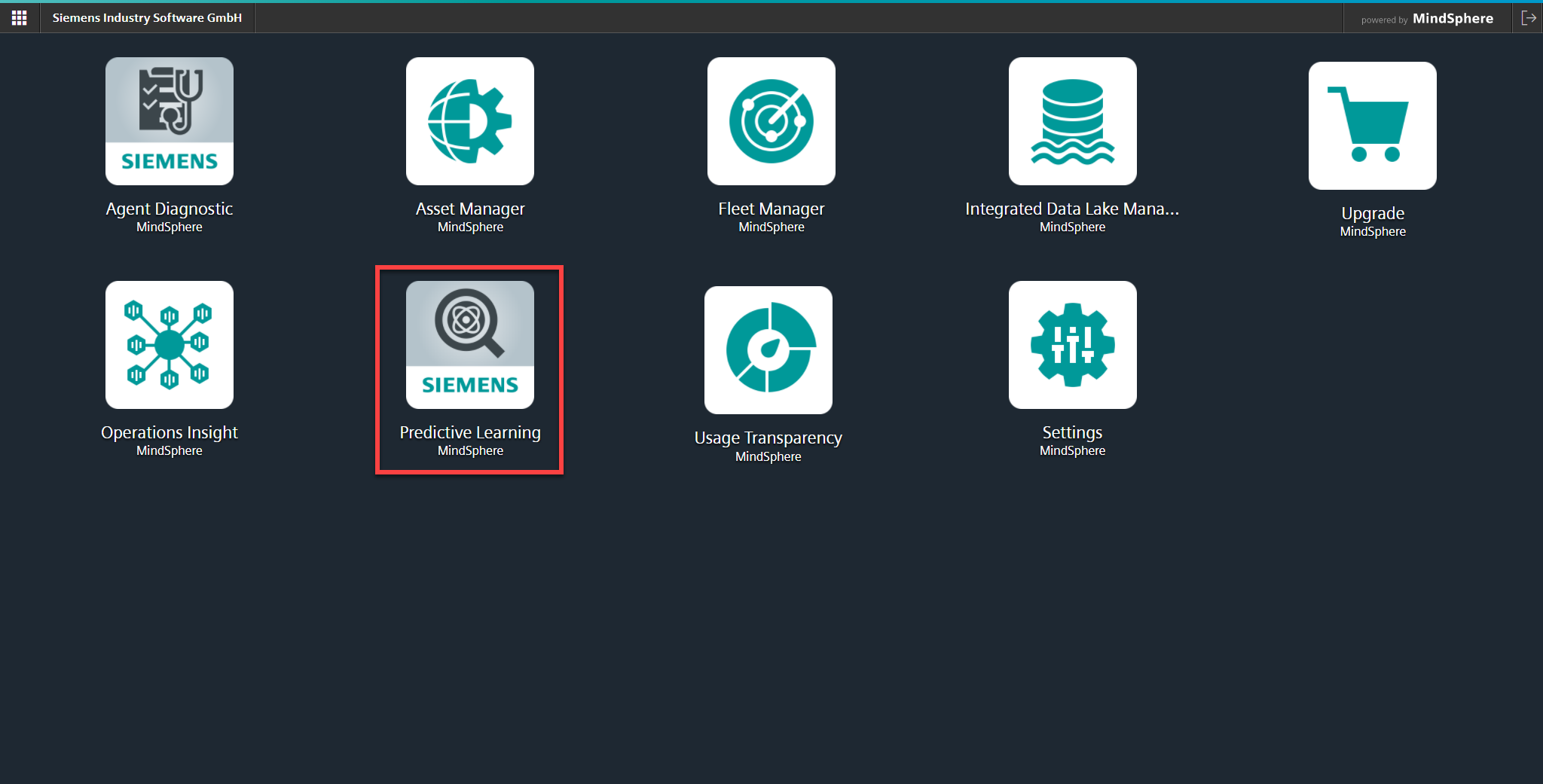
Task: Open the Agent Diagnostic app icon
Action: point(170,121)
